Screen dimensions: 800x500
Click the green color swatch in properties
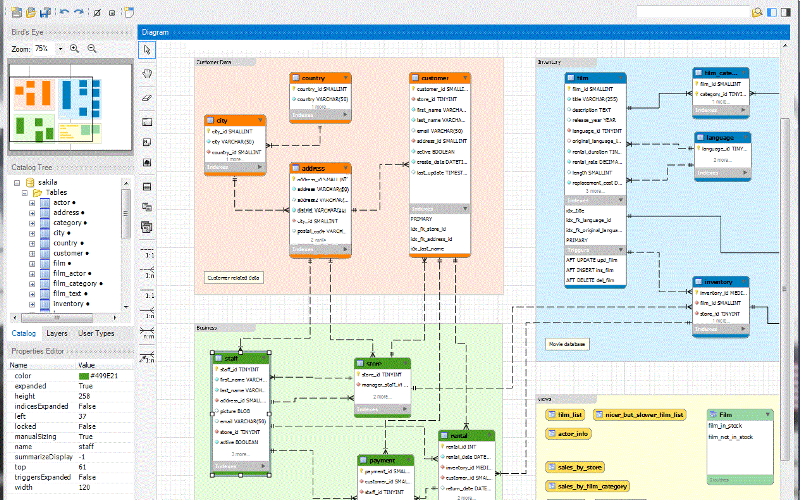coord(83,375)
